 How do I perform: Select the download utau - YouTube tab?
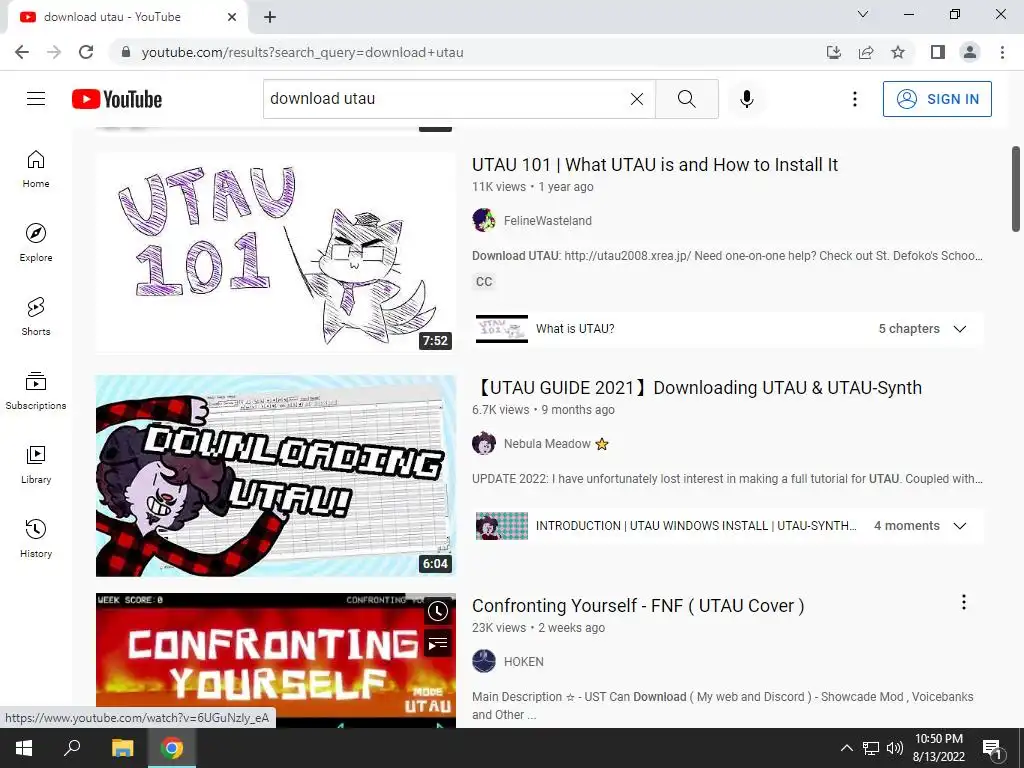click(127, 17)
